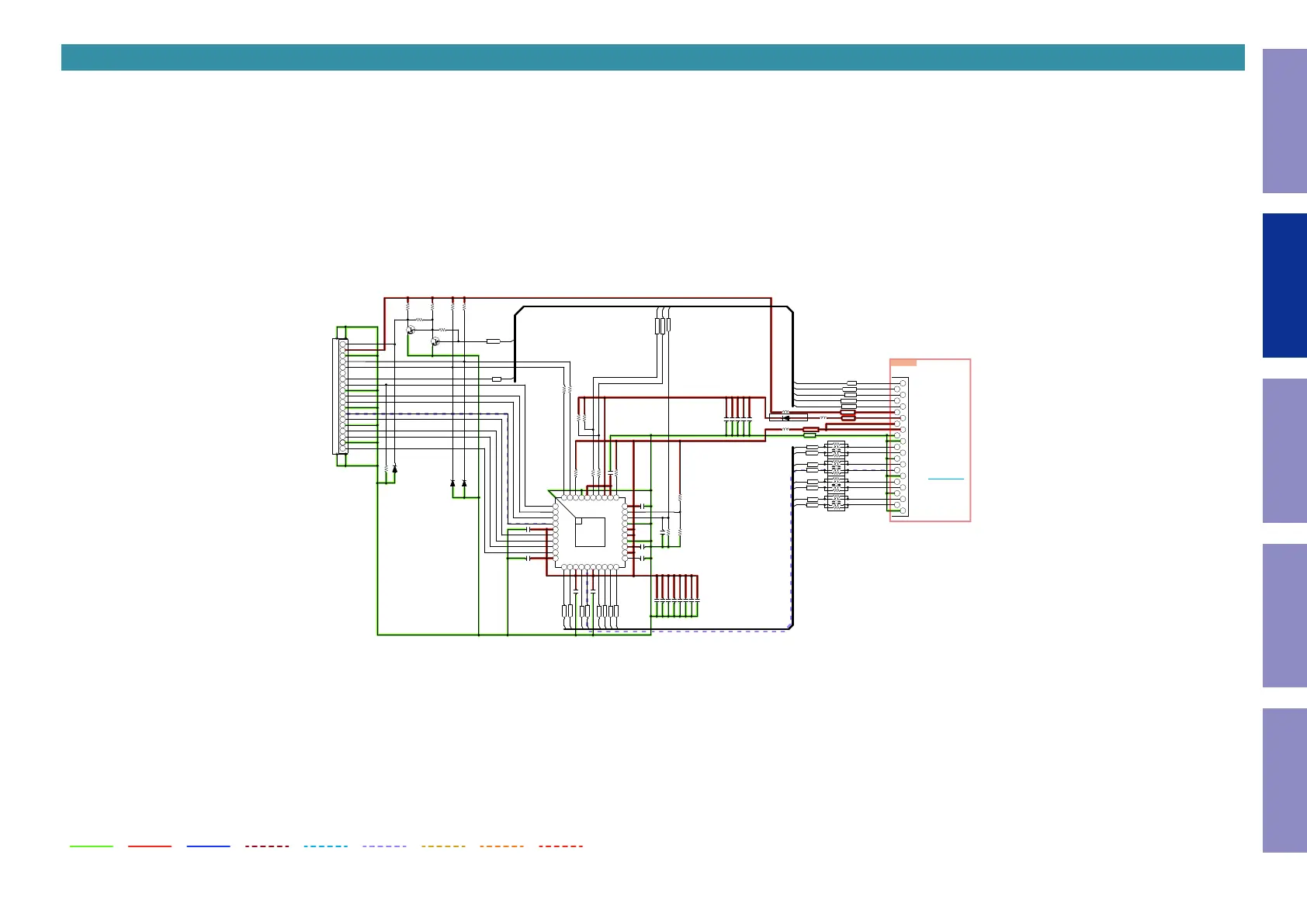1307x924 pixels.
Task: Open the third side tab, below the dark blue one
Action: [x=1284, y=451]
